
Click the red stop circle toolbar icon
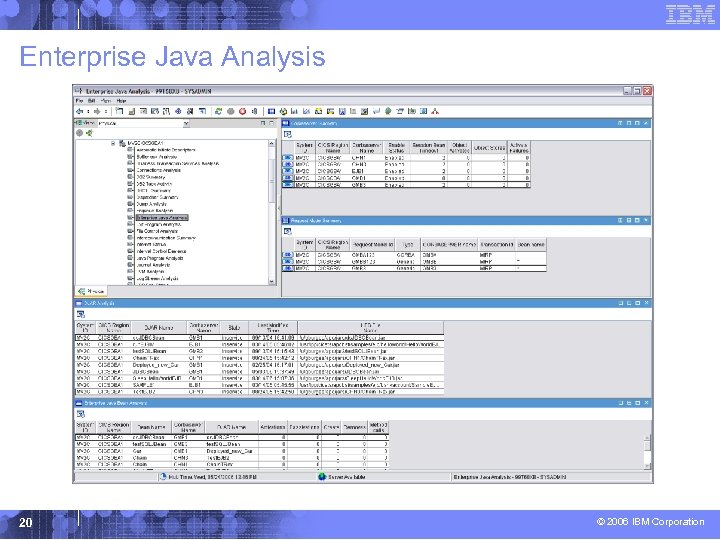(x=242, y=111)
